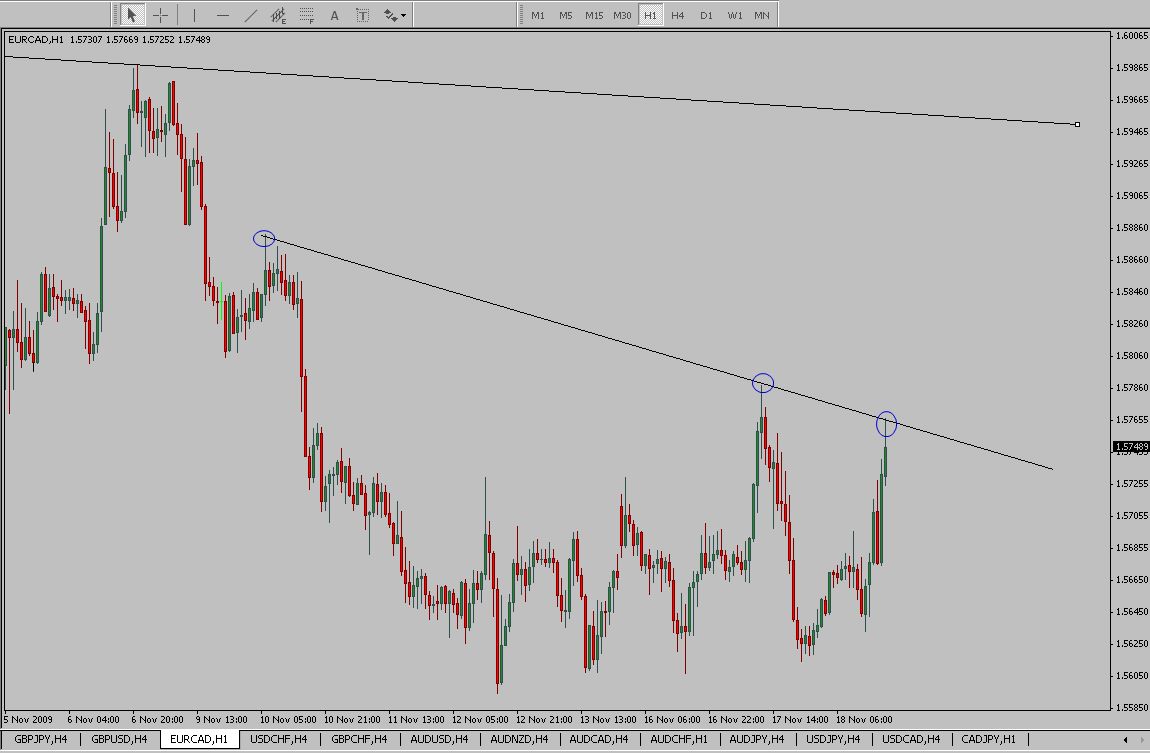Viewport: 1150px width, 753px height.
Task: Select the vertical line drawing tool
Action: point(194,15)
